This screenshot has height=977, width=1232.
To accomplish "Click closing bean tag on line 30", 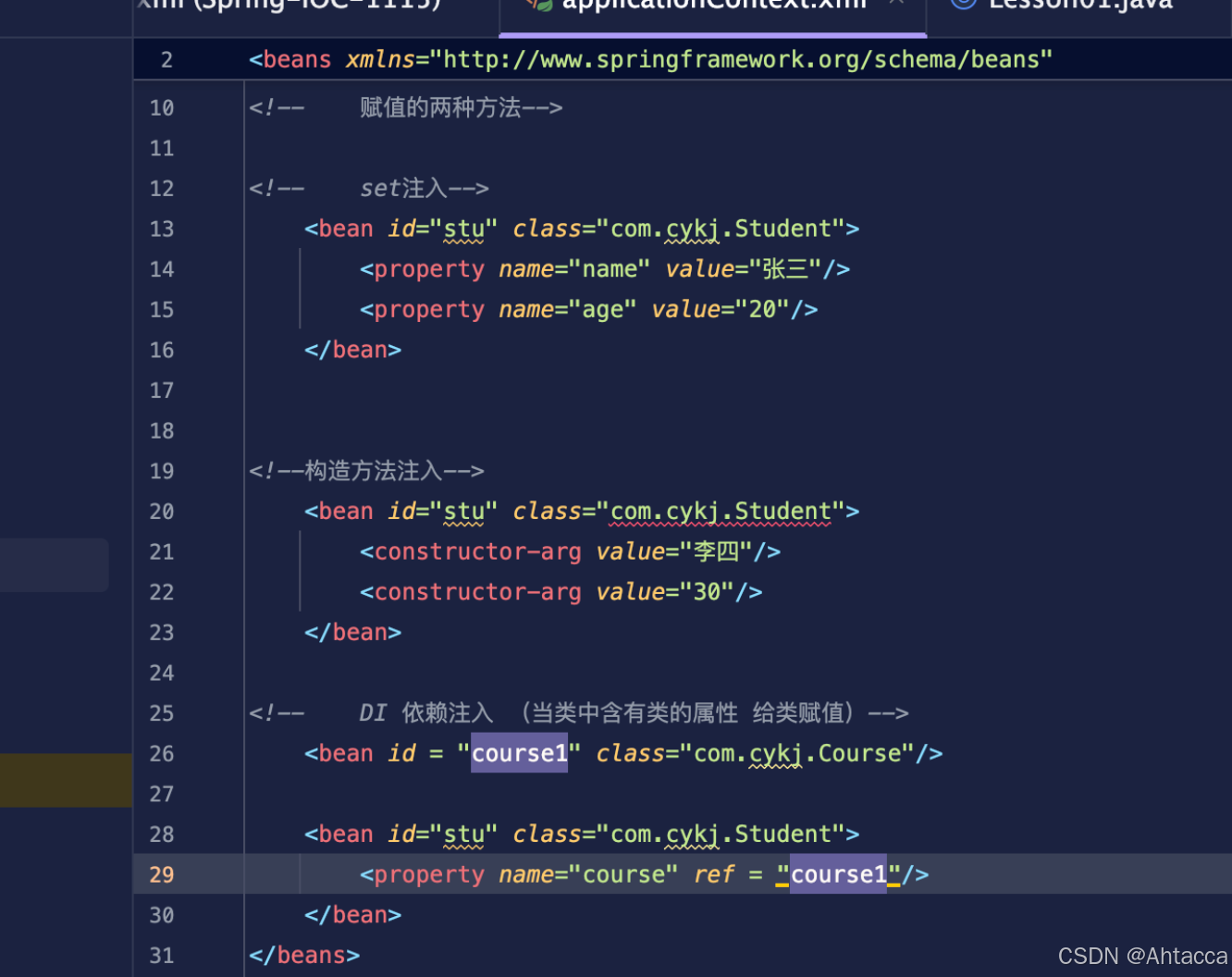I will (x=352, y=915).
